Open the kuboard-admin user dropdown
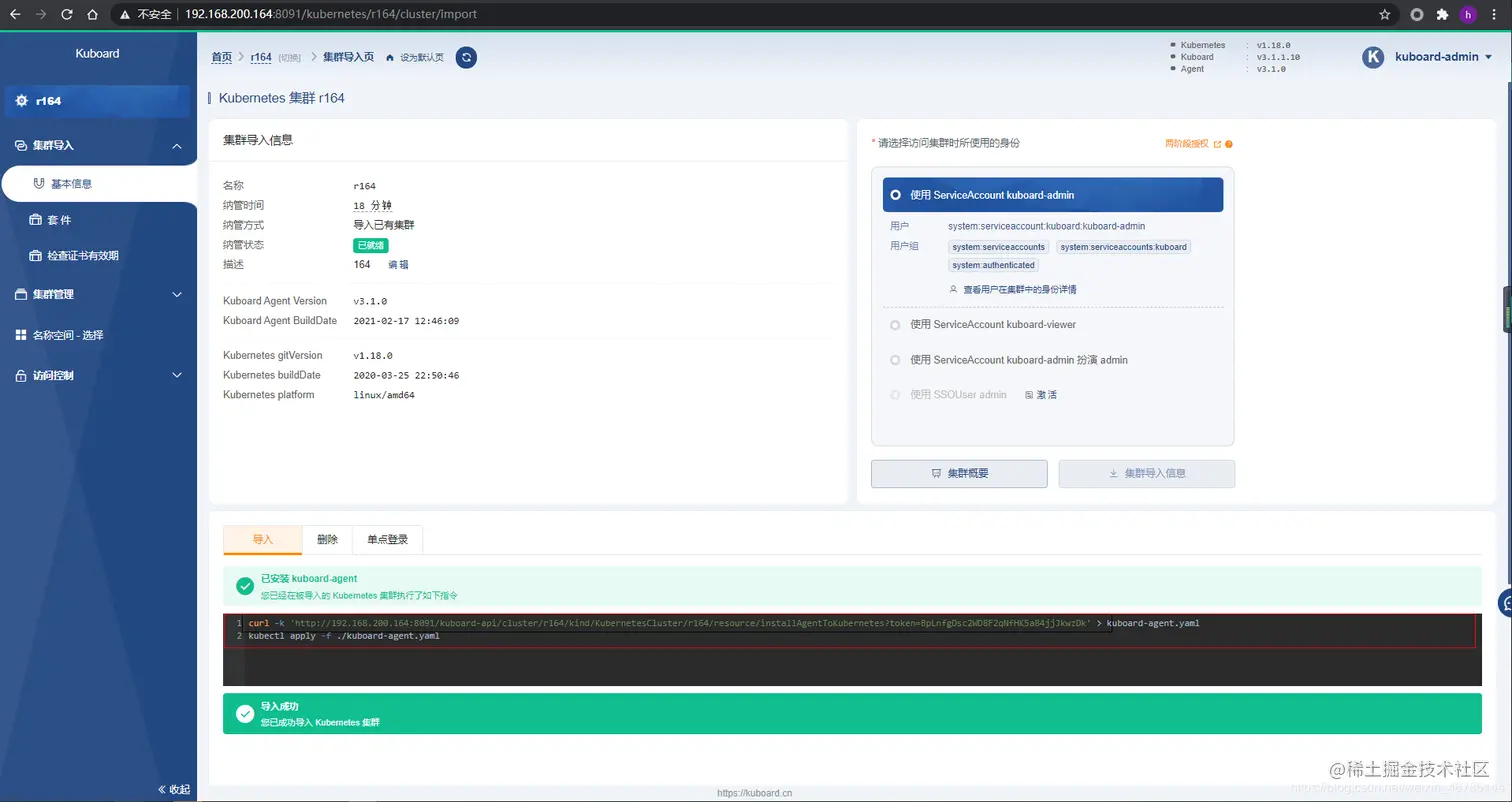Viewport: 1512px width, 802px height. (1443, 57)
